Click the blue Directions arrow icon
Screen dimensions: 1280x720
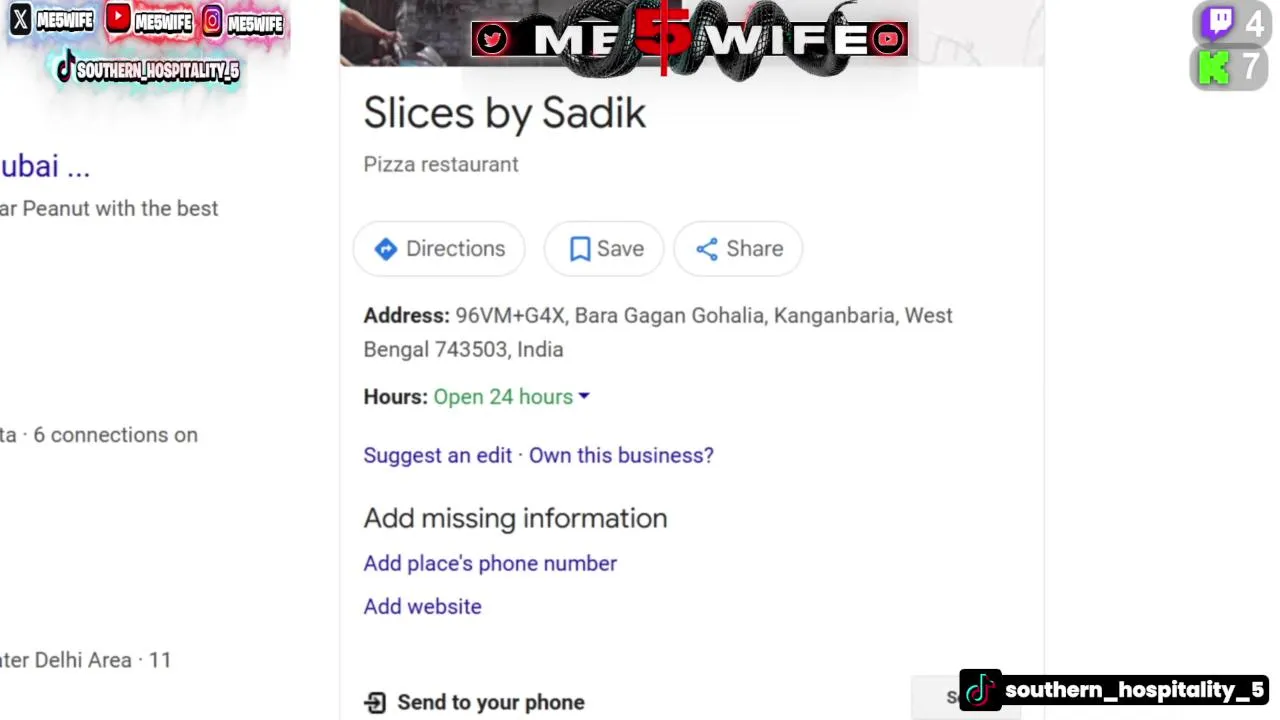coord(386,249)
